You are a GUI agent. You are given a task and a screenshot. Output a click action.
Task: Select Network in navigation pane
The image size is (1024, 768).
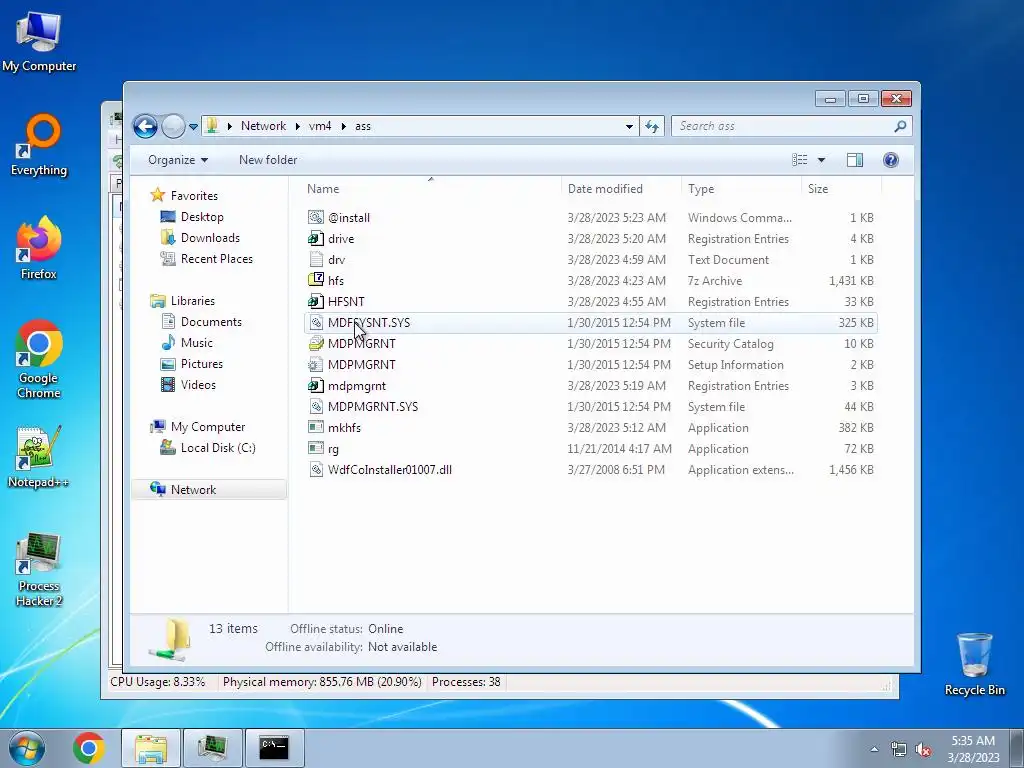coord(209,490)
